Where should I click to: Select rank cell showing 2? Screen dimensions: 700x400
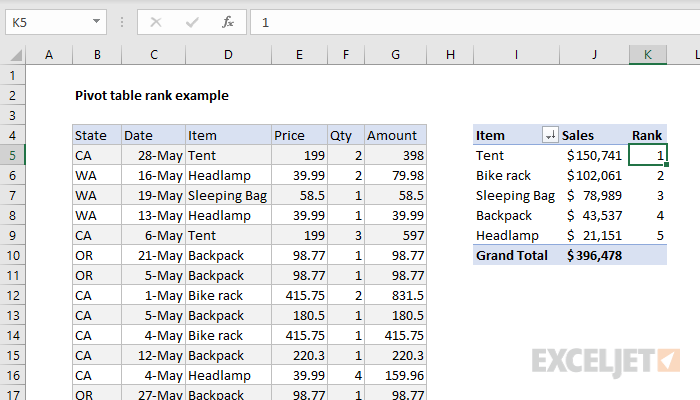[x=648, y=175]
